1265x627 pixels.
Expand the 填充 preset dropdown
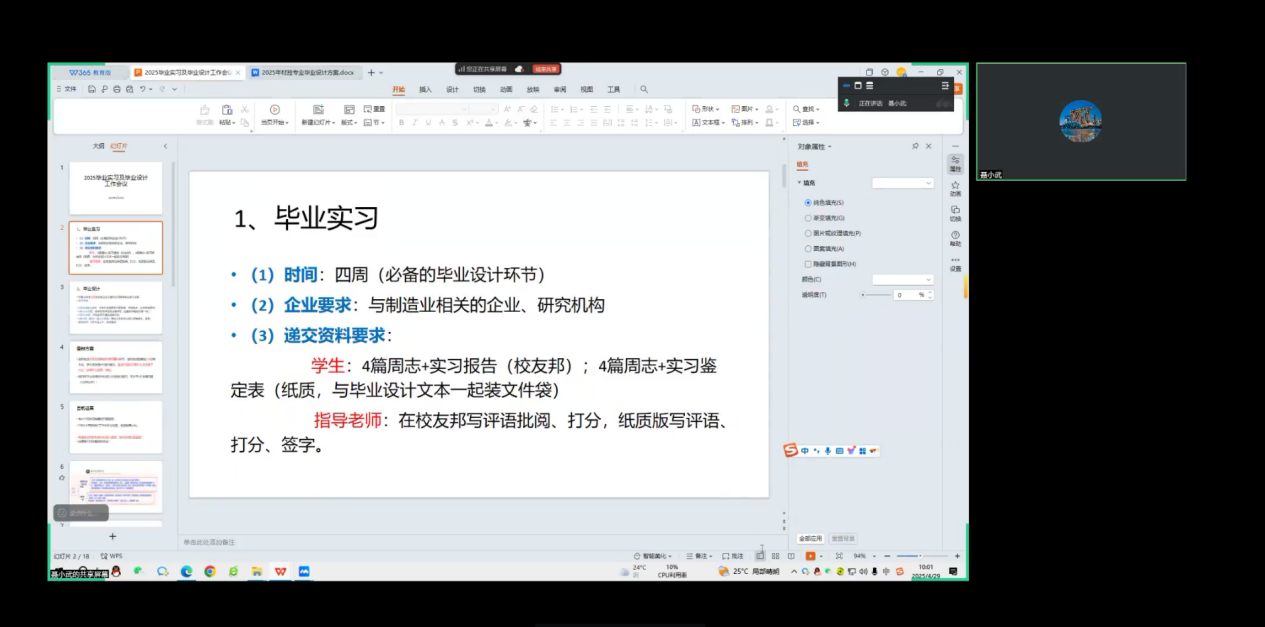pos(902,183)
